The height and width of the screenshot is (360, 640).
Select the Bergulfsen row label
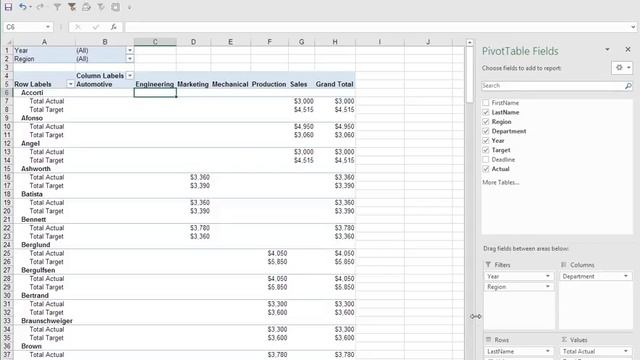click(38, 270)
